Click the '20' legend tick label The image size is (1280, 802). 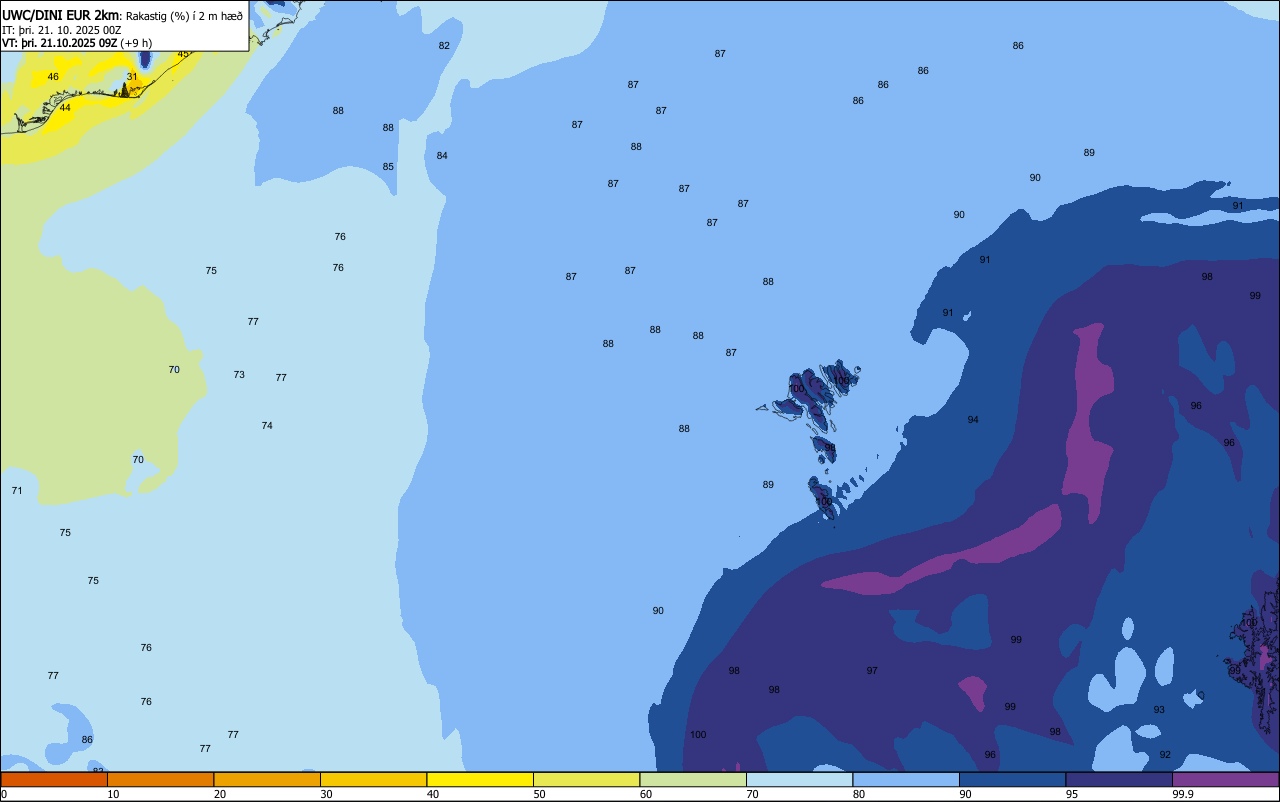point(220,794)
